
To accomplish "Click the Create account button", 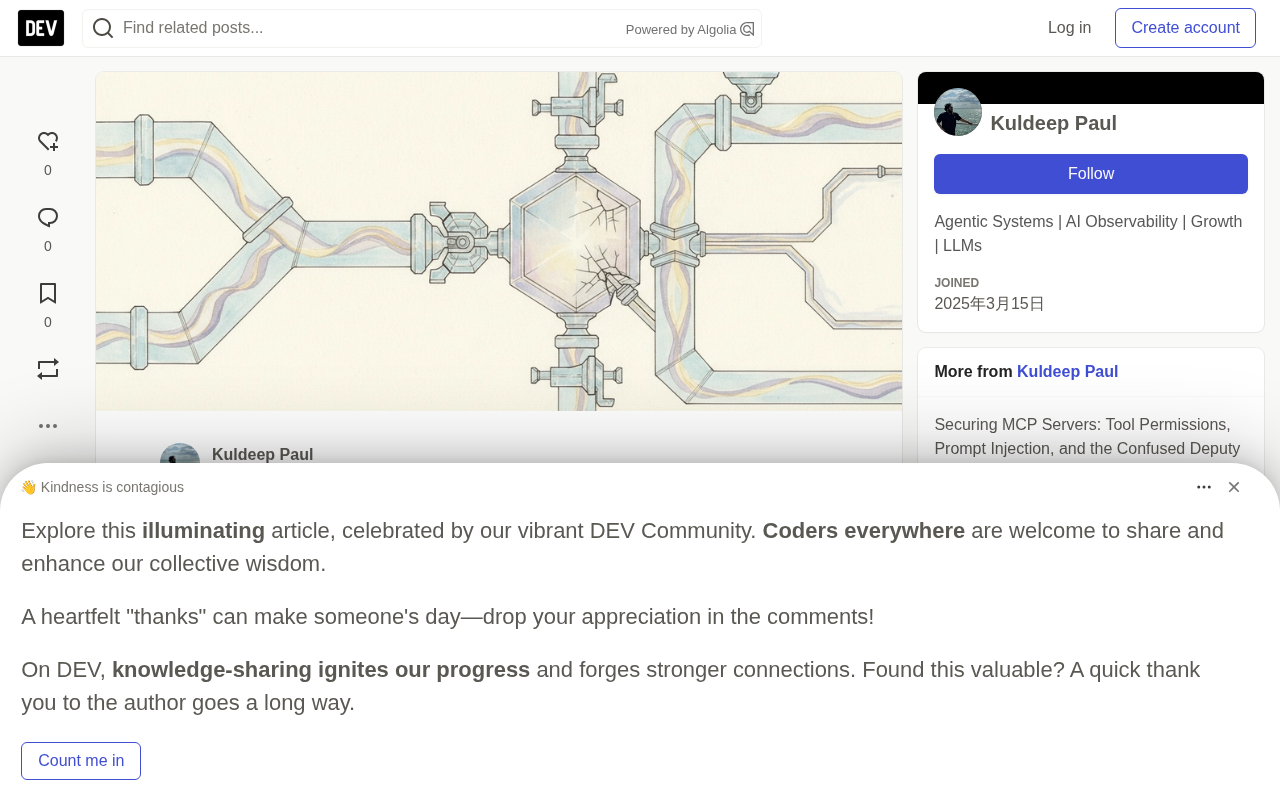I will (1185, 28).
